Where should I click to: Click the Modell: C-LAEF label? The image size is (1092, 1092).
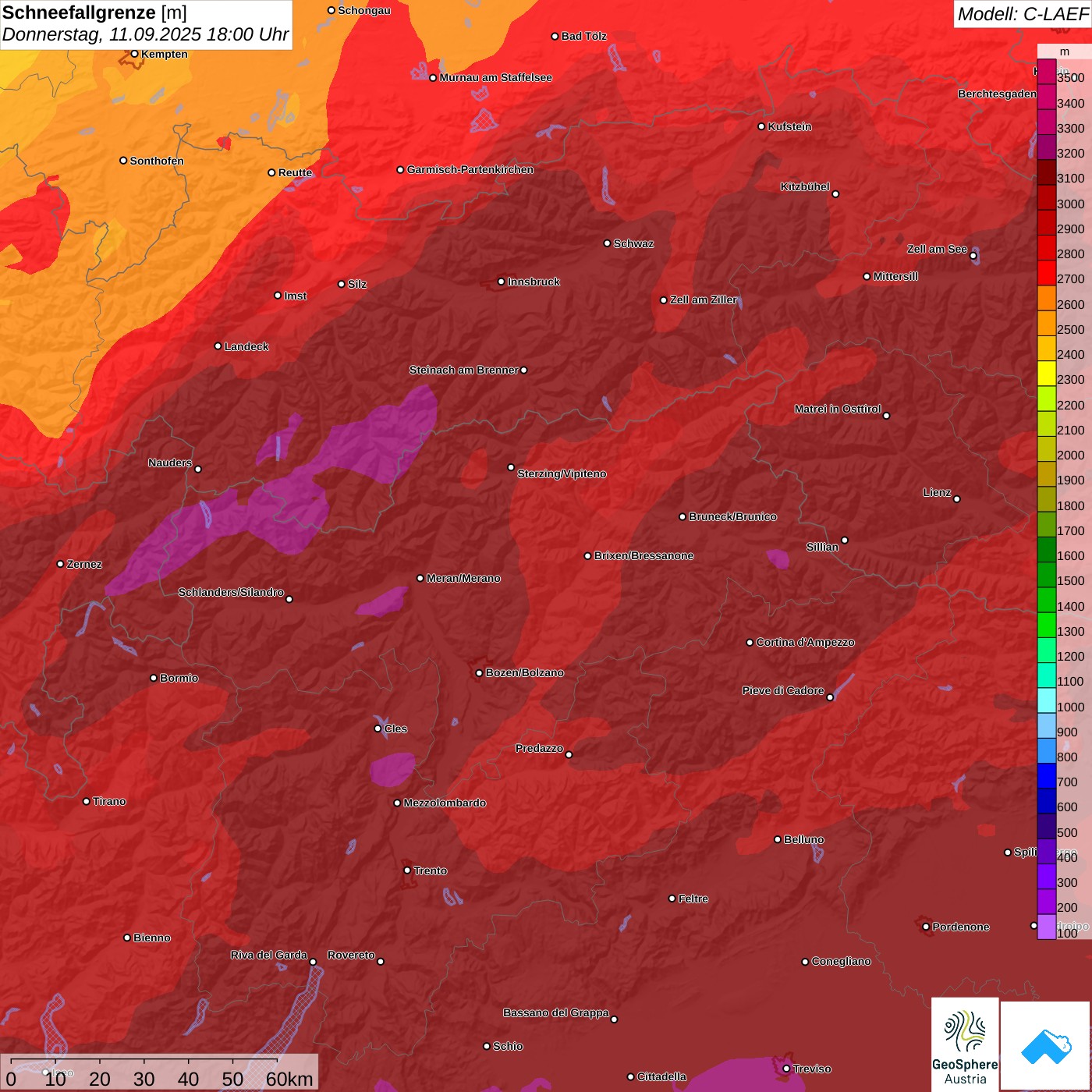(x=1023, y=14)
